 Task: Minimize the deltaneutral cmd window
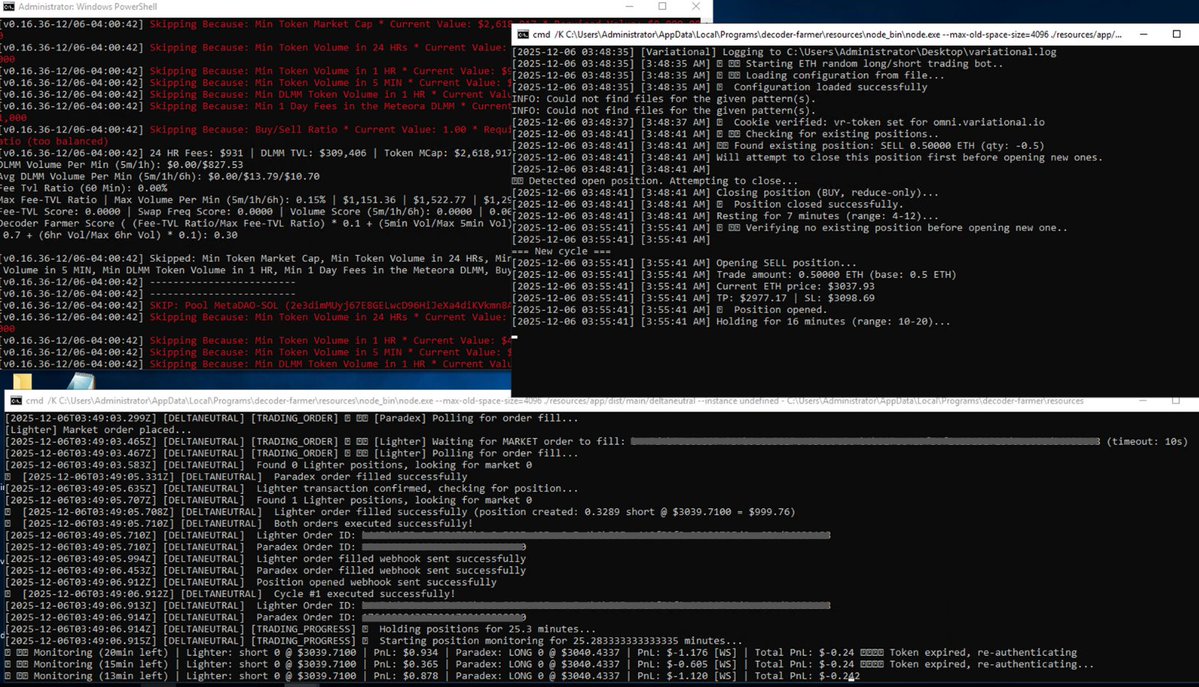(1142, 400)
